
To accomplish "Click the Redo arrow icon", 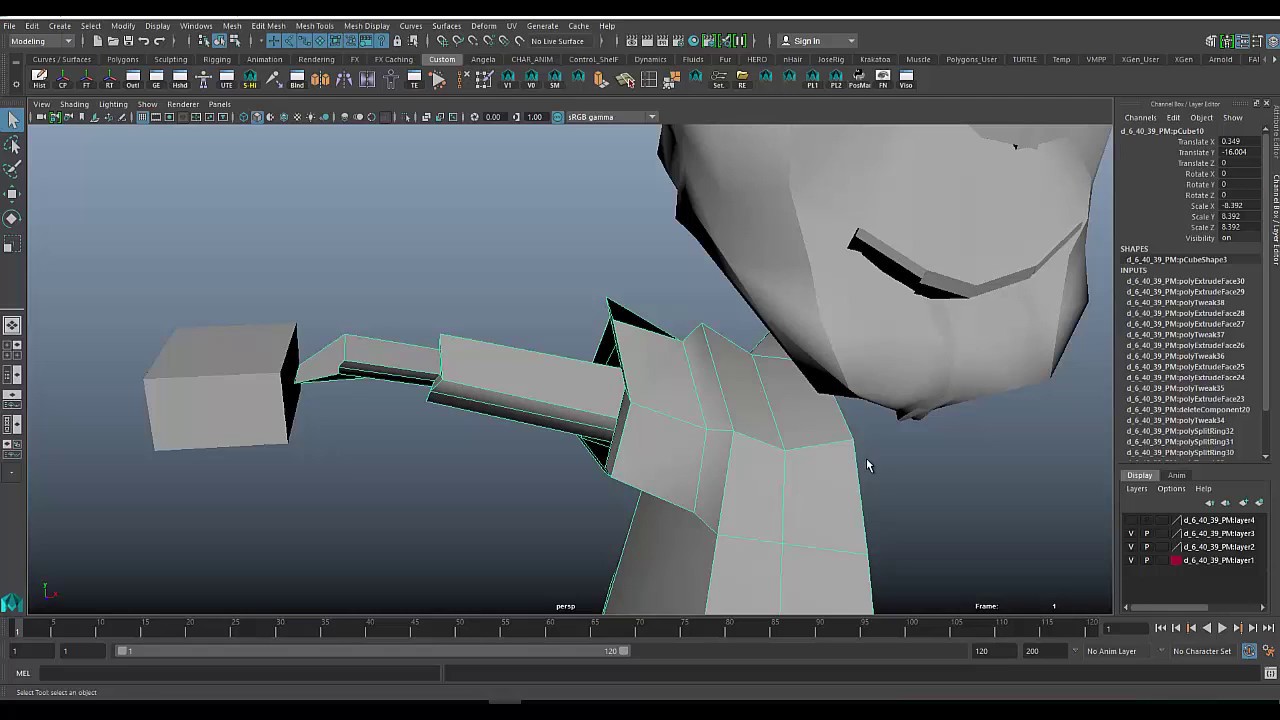I will [159, 41].
